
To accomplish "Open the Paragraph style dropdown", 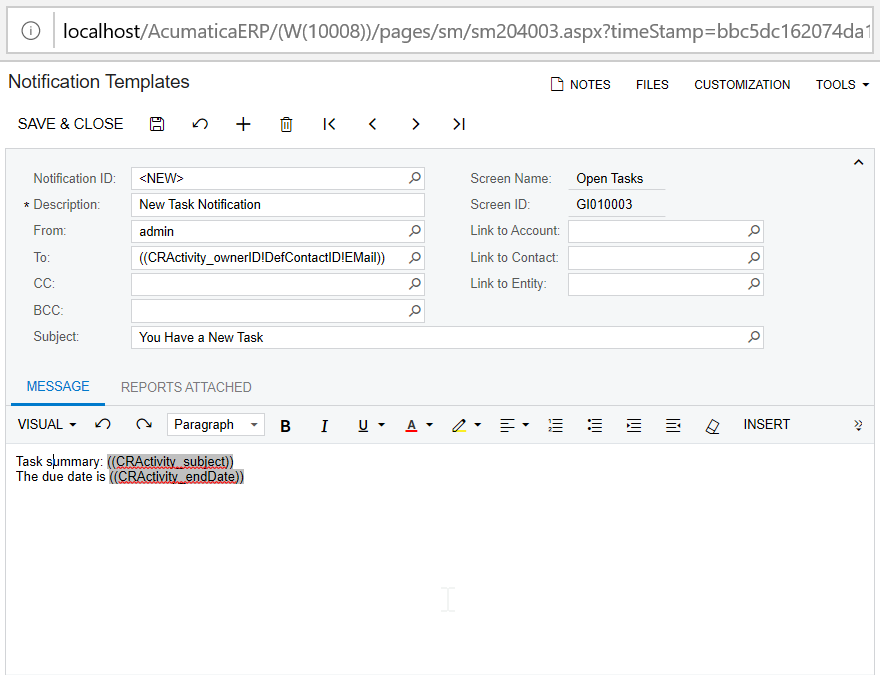I will [215, 424].
